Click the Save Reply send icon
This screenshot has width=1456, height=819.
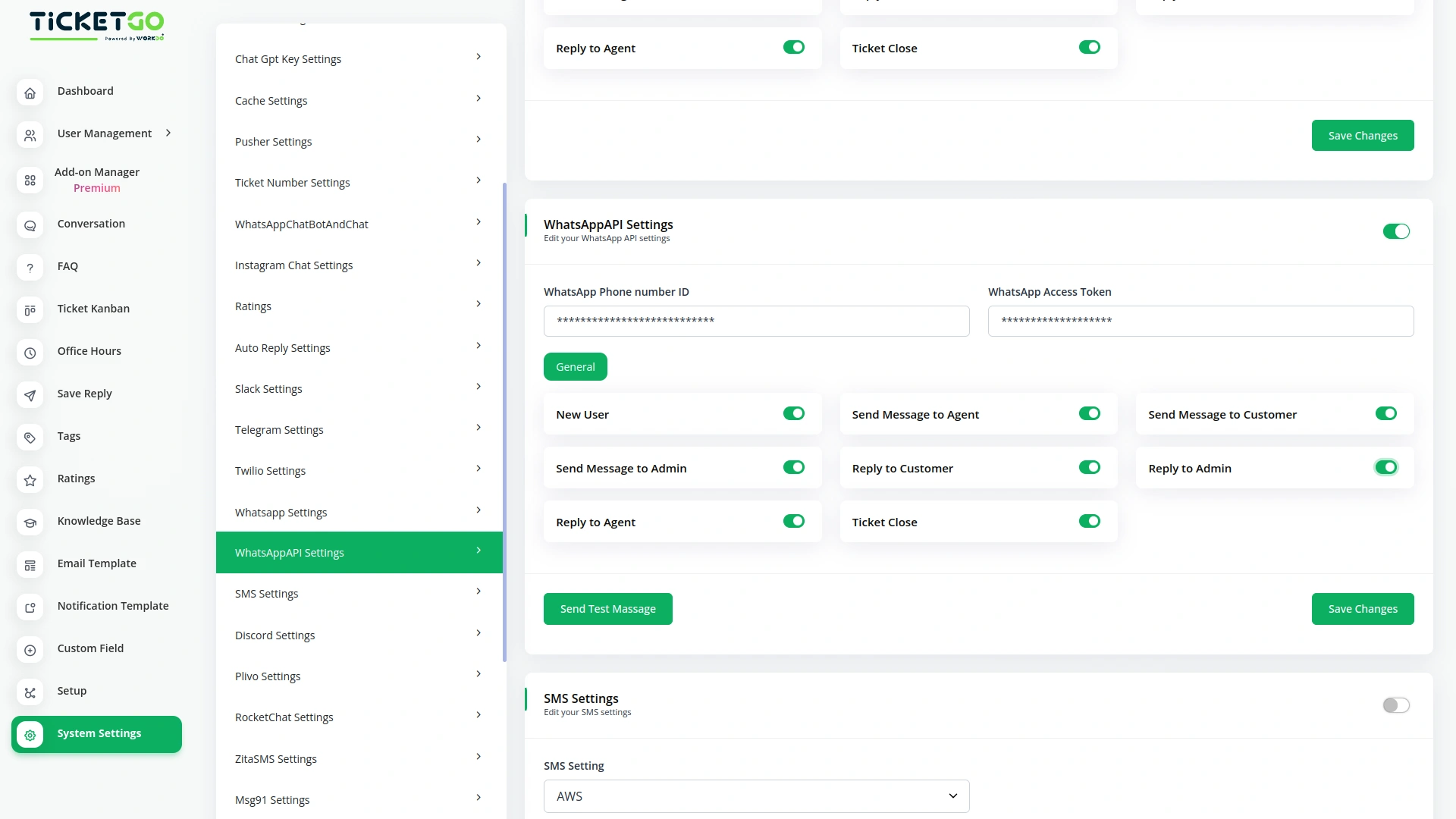click(30, 395)
